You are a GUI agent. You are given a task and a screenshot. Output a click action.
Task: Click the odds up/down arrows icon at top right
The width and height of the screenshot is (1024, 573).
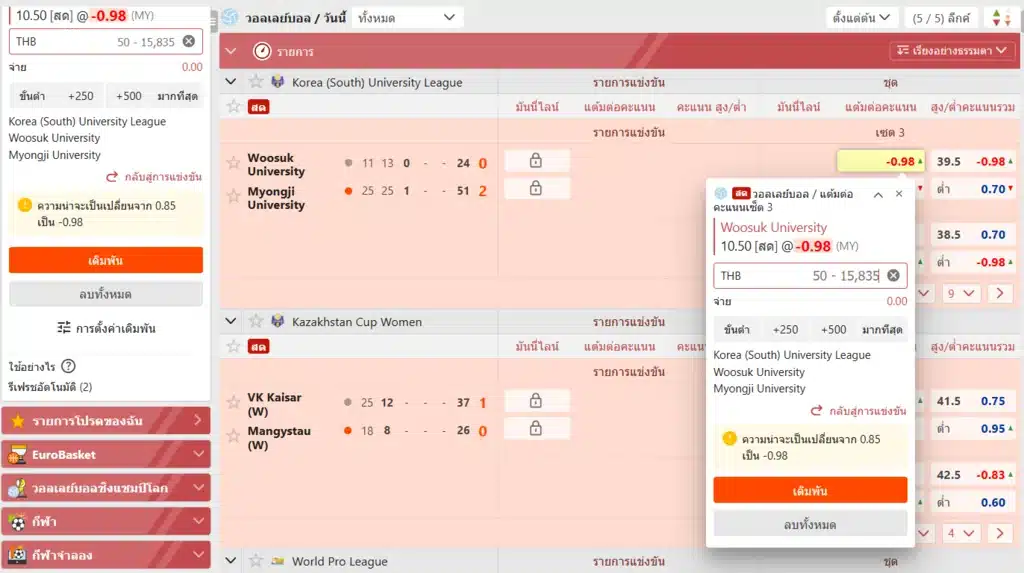998,18
